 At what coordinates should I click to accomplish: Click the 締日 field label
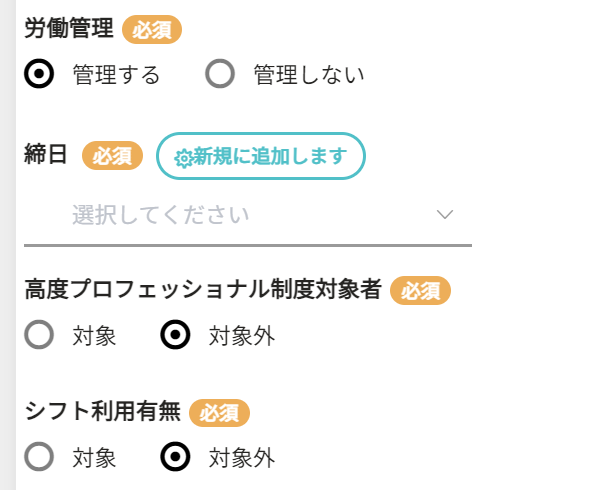[x=46, y=154]
